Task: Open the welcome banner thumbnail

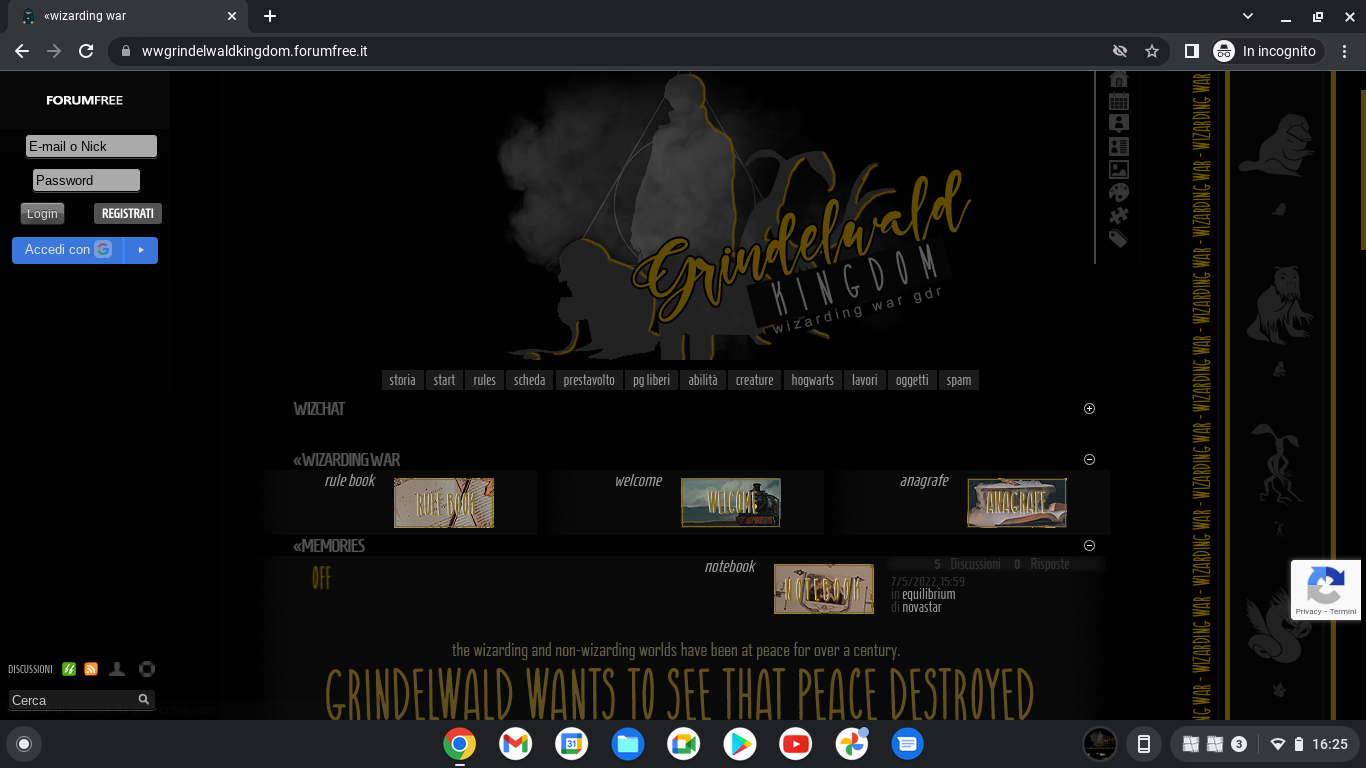Action: 731,502
